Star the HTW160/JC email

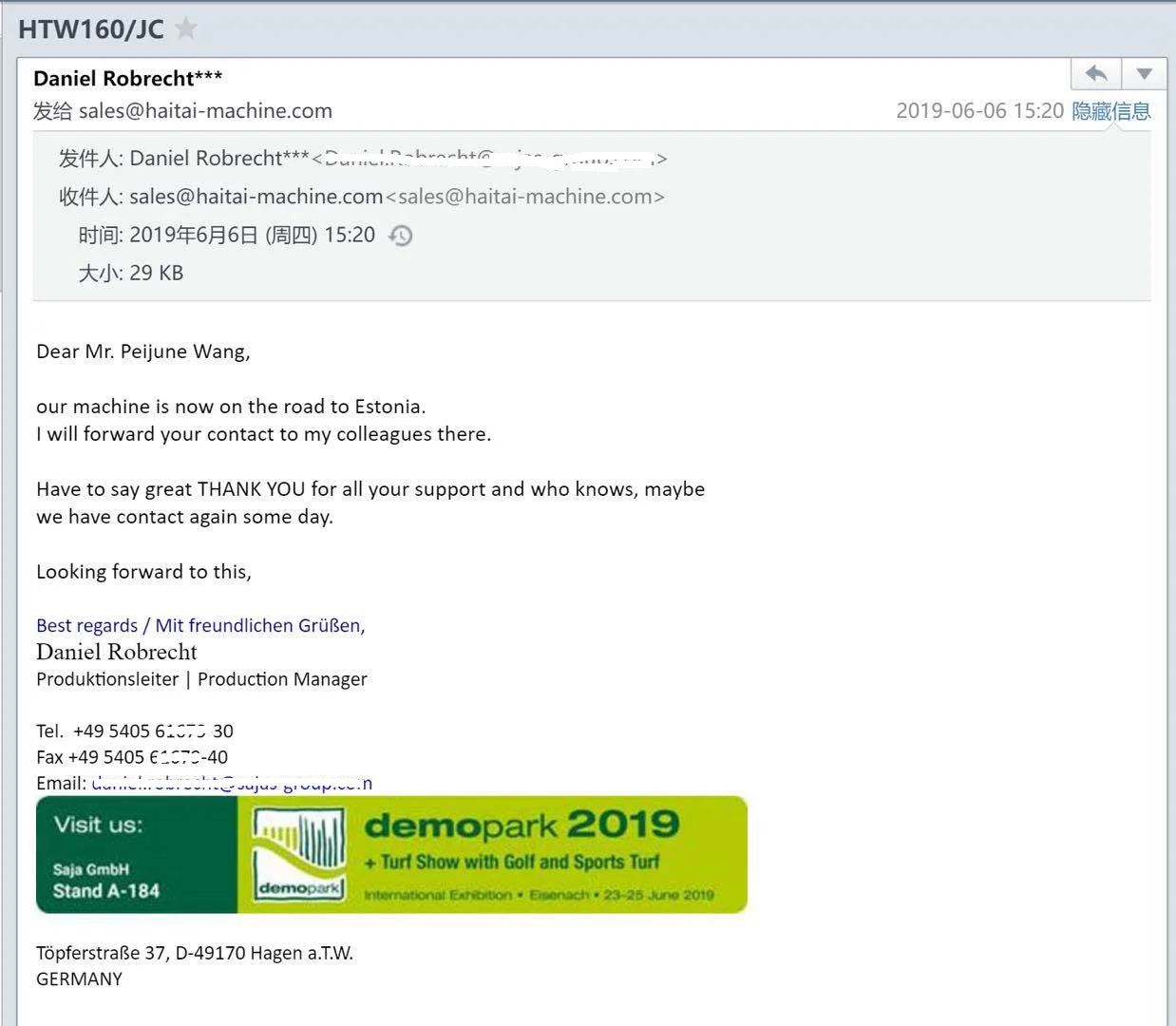click(x=186, y=28)
